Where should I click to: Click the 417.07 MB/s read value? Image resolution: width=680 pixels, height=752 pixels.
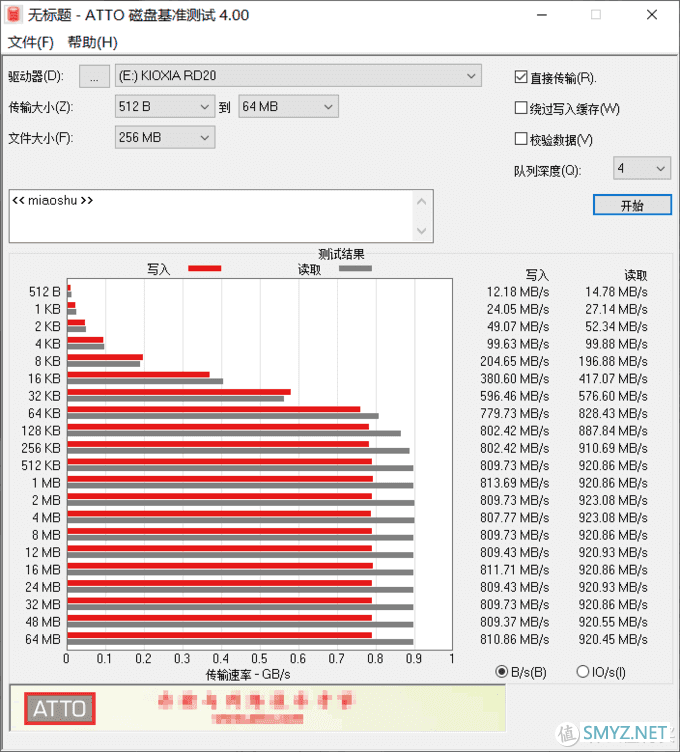613,378
